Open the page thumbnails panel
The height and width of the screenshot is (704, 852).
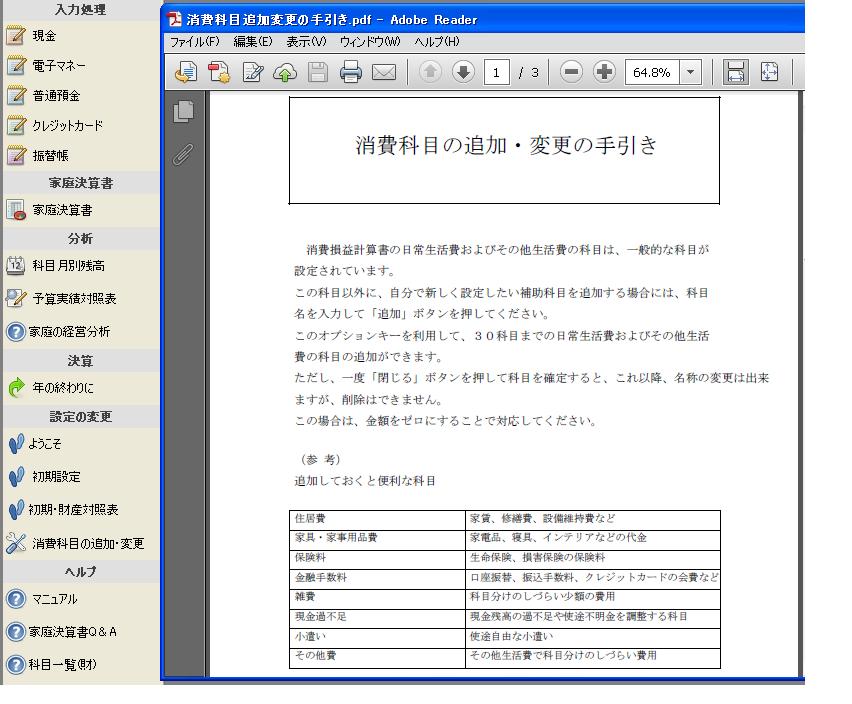tap(183, 112)
